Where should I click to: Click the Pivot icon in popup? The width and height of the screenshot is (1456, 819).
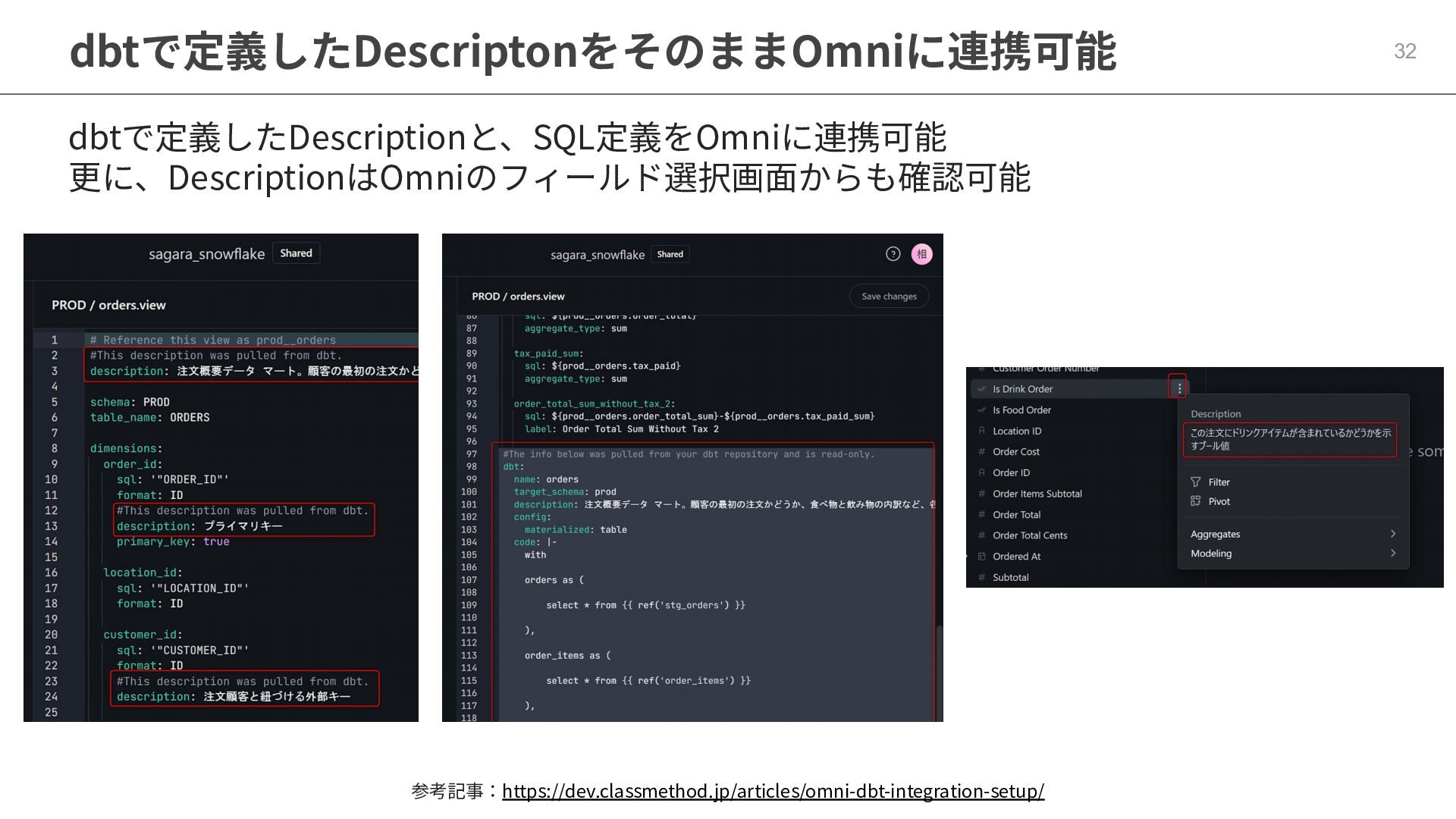point(1195,501)
